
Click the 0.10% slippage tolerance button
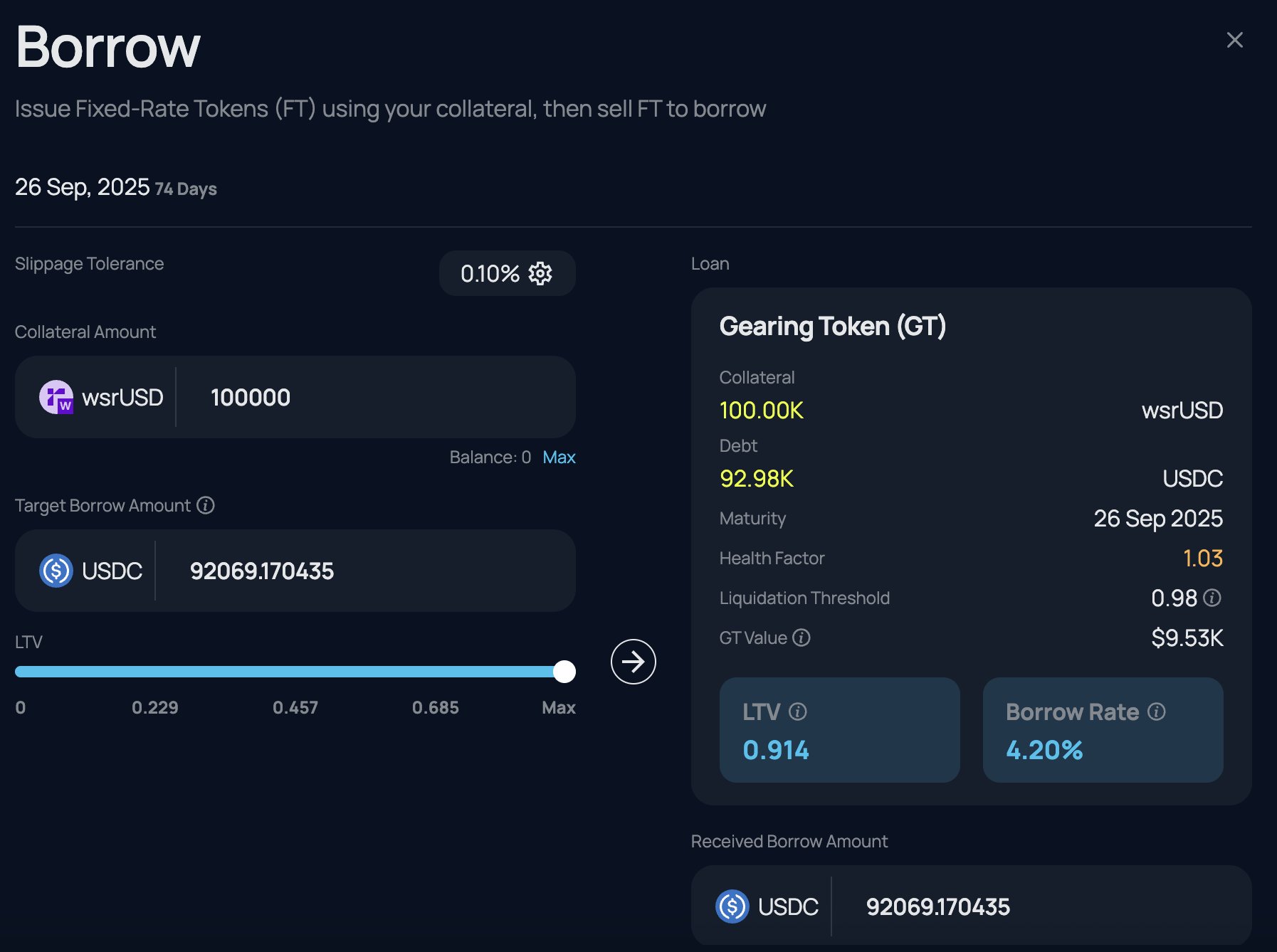[x=507, y=273]
